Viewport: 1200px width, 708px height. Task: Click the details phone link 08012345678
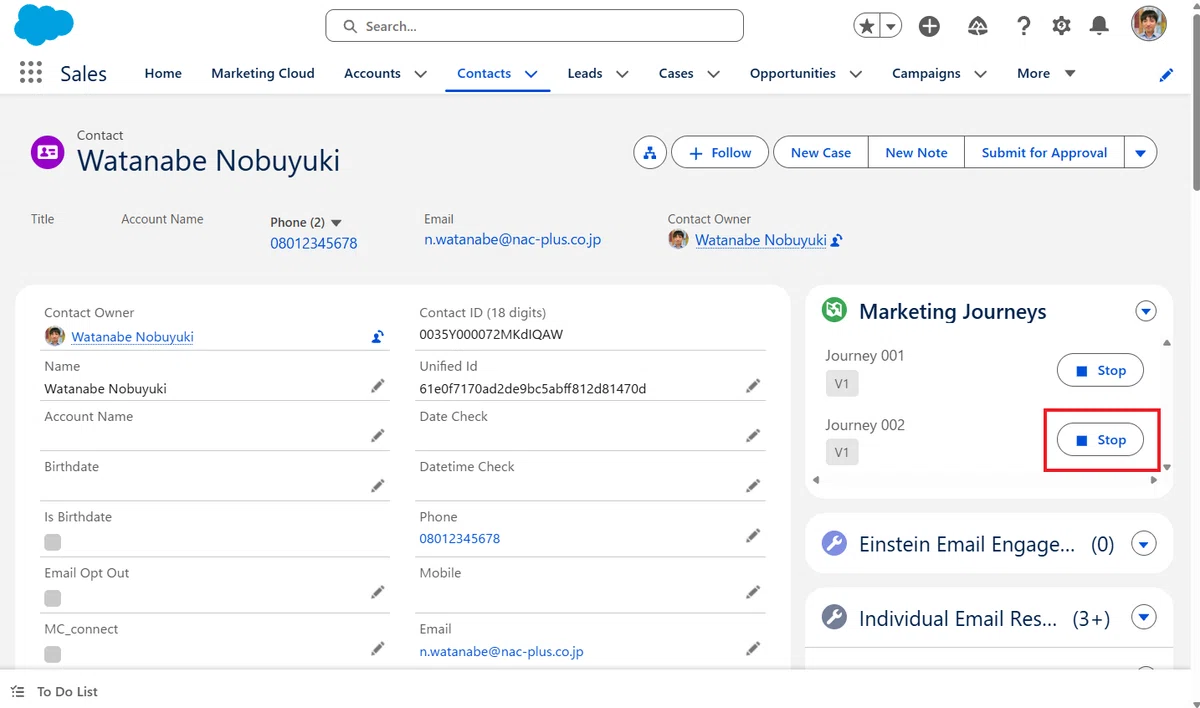(x=460, y=538)
